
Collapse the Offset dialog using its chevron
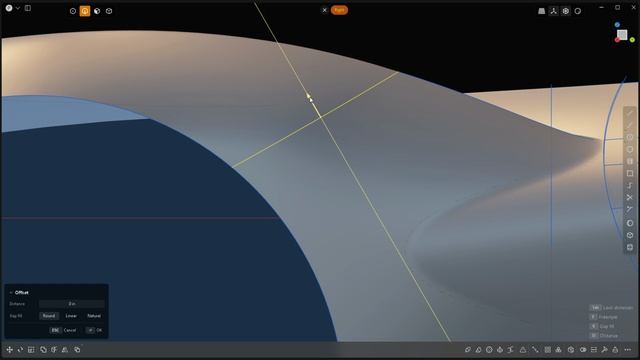(x=11, y=293)
